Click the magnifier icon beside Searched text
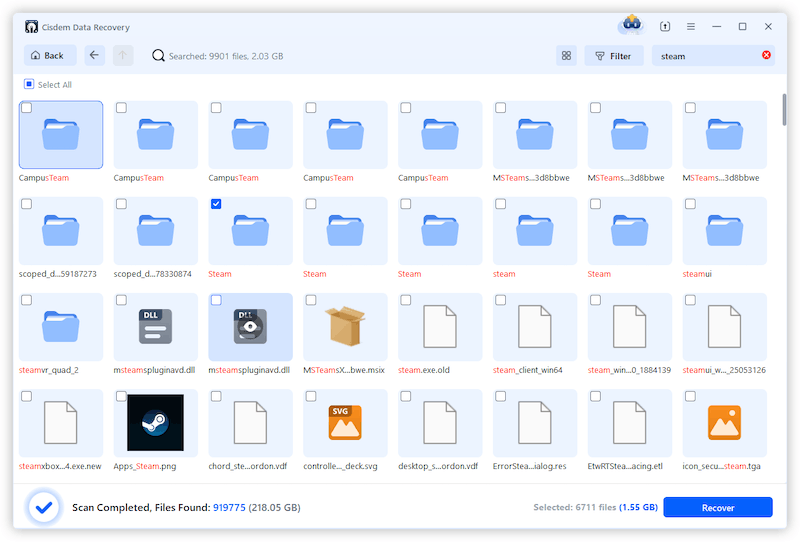Image resolution: width=800 pixels, height=542 pixels. point(158,55)
